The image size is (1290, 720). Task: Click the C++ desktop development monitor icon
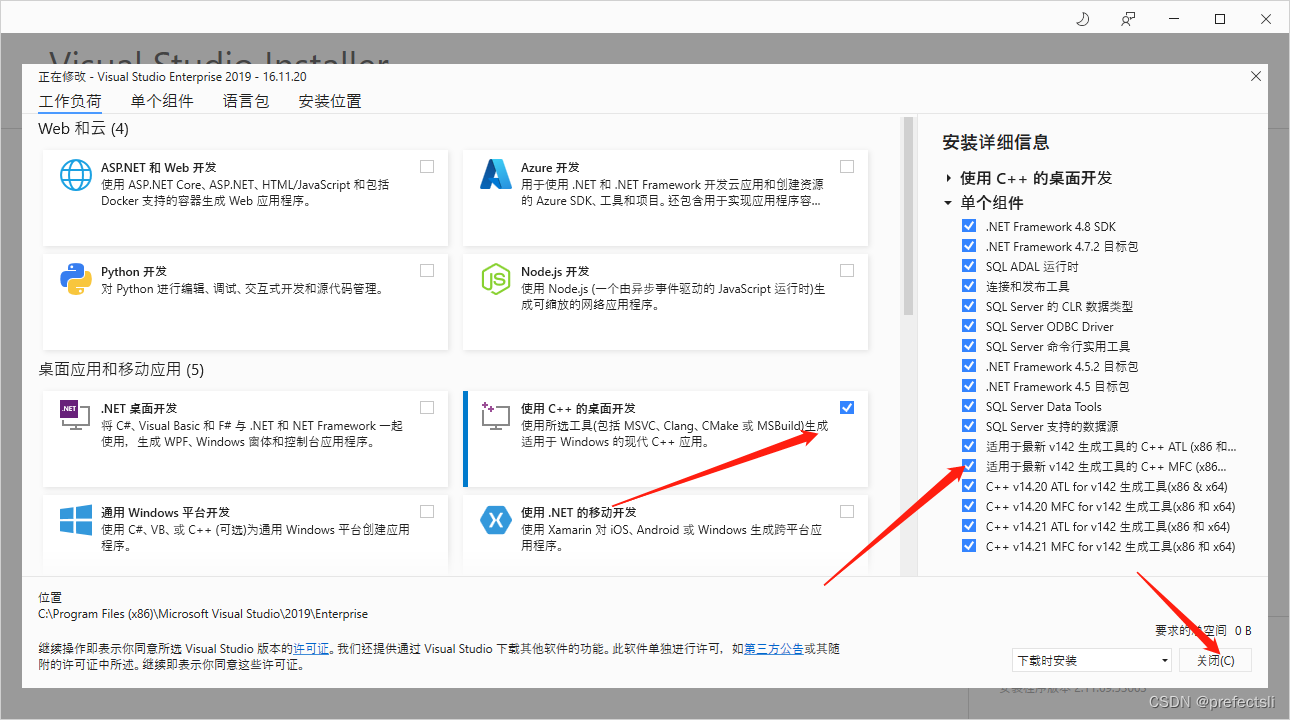tap(496, 414)
